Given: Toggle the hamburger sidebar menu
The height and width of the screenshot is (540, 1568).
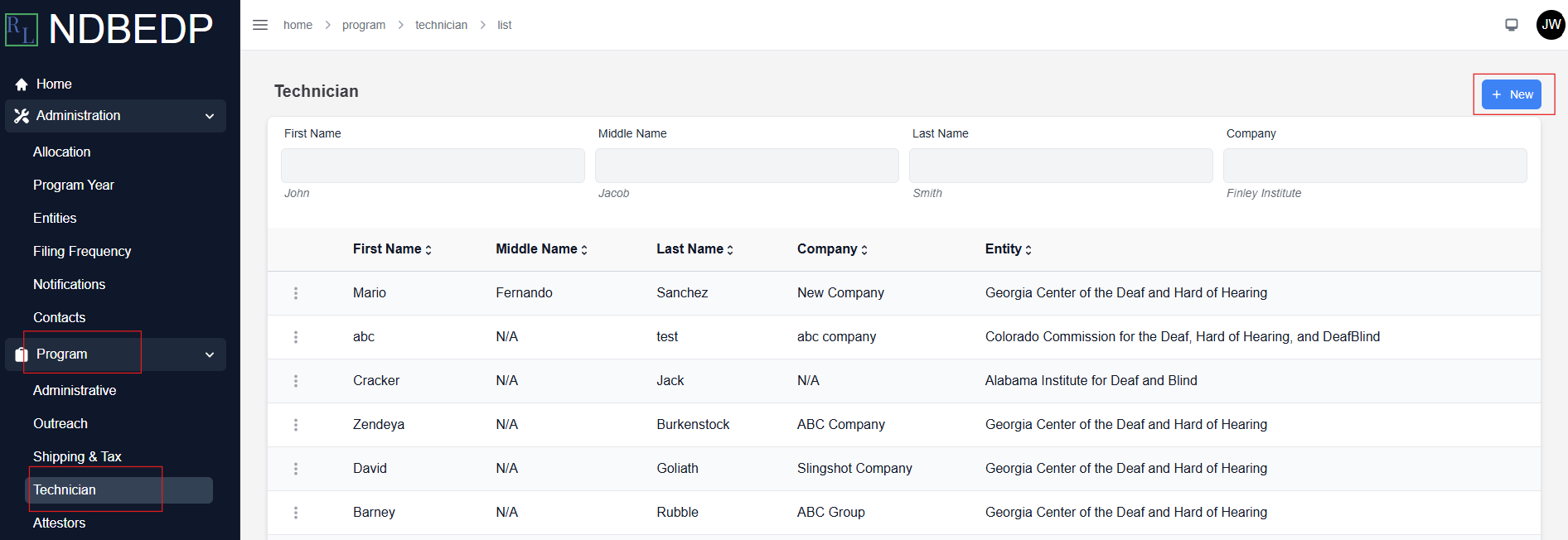Looking at the screenshot, I should click(260, 25).
